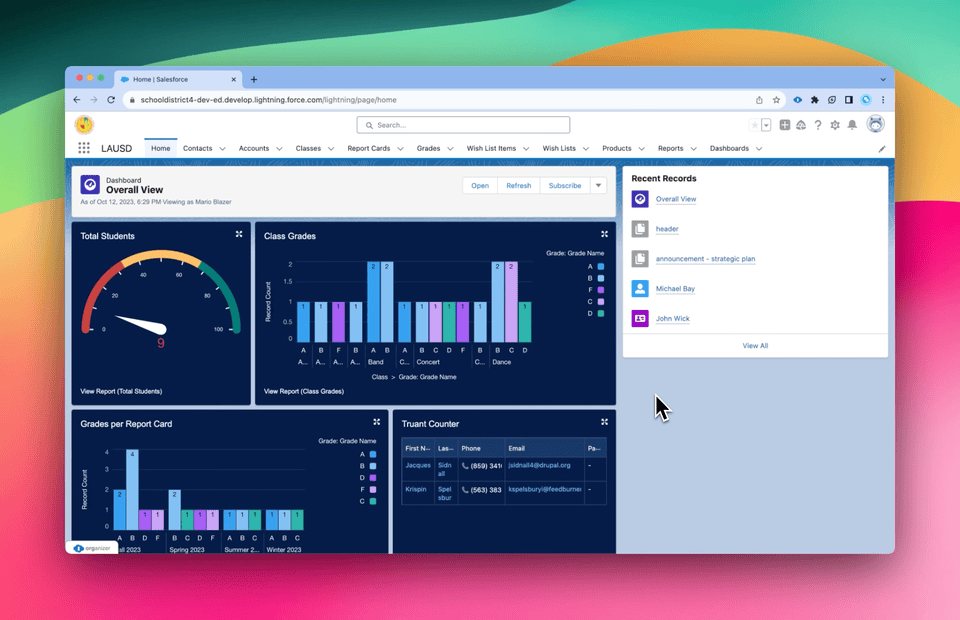Go to the Wish Lists tab
Screen dimensions: 960x620
(x=559, y=148)
